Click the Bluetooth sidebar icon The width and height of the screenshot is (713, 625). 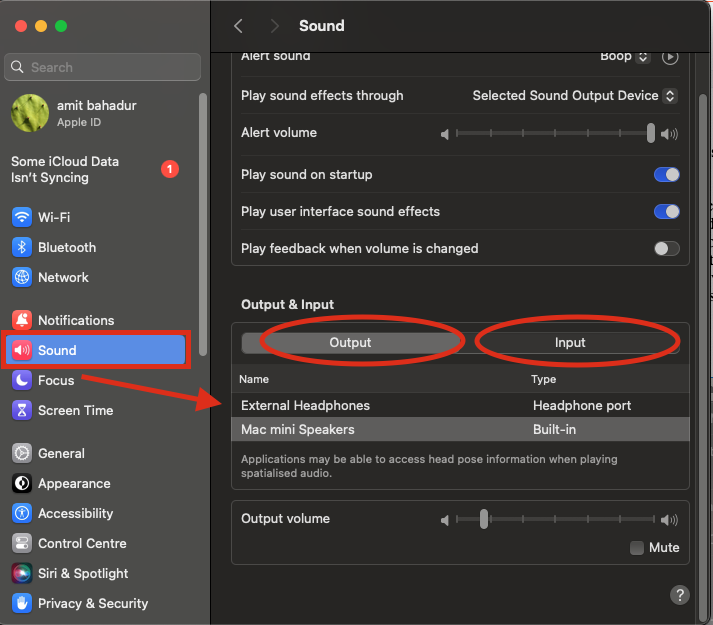tap(22, 247)
